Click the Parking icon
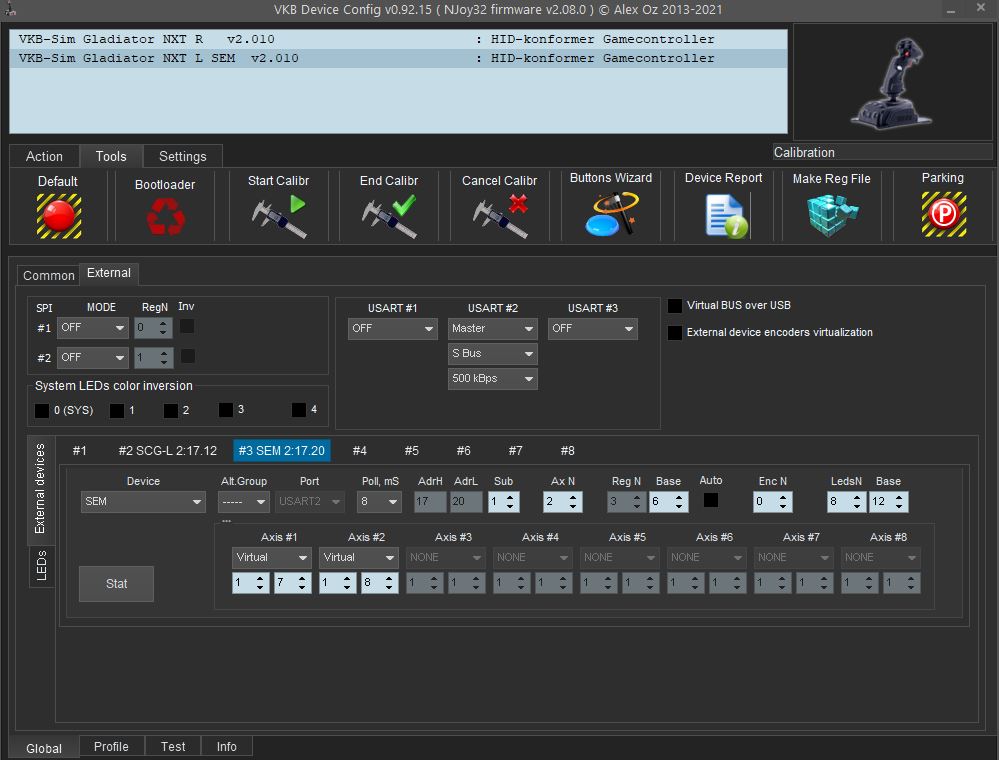This screenshot has height=760, width=999. click(x=943, y=214)
